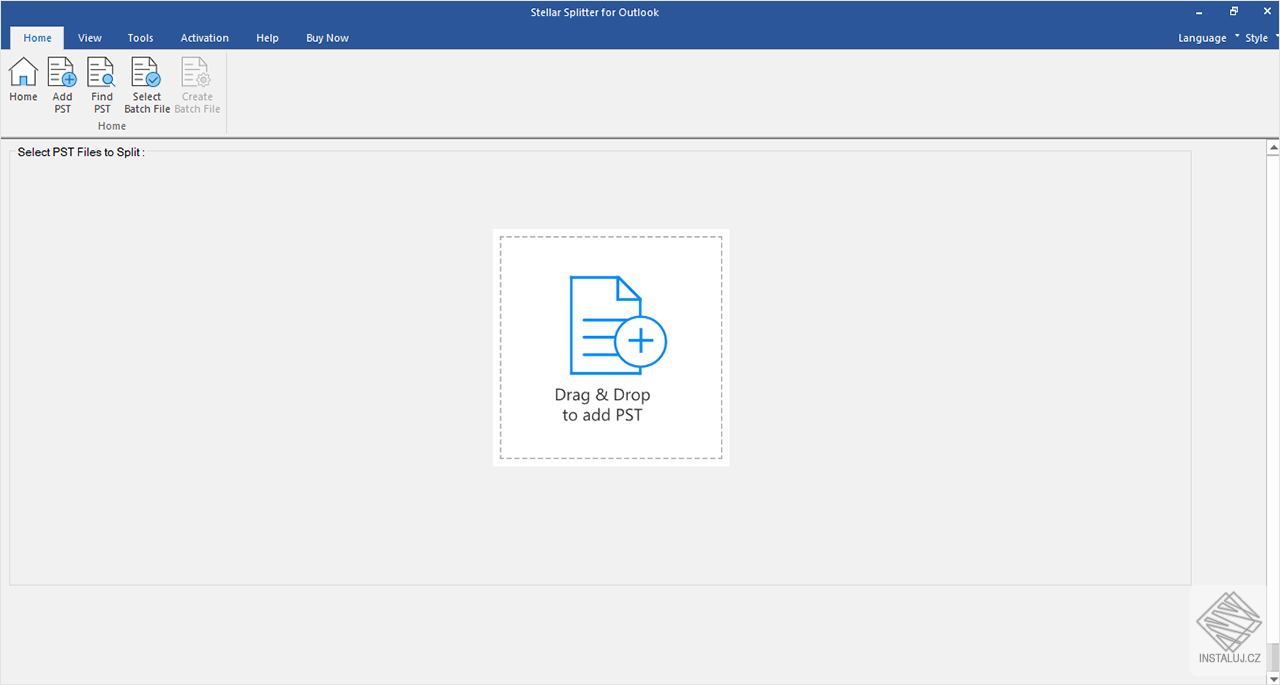Select the Buy Now tab

coord(327,38)
